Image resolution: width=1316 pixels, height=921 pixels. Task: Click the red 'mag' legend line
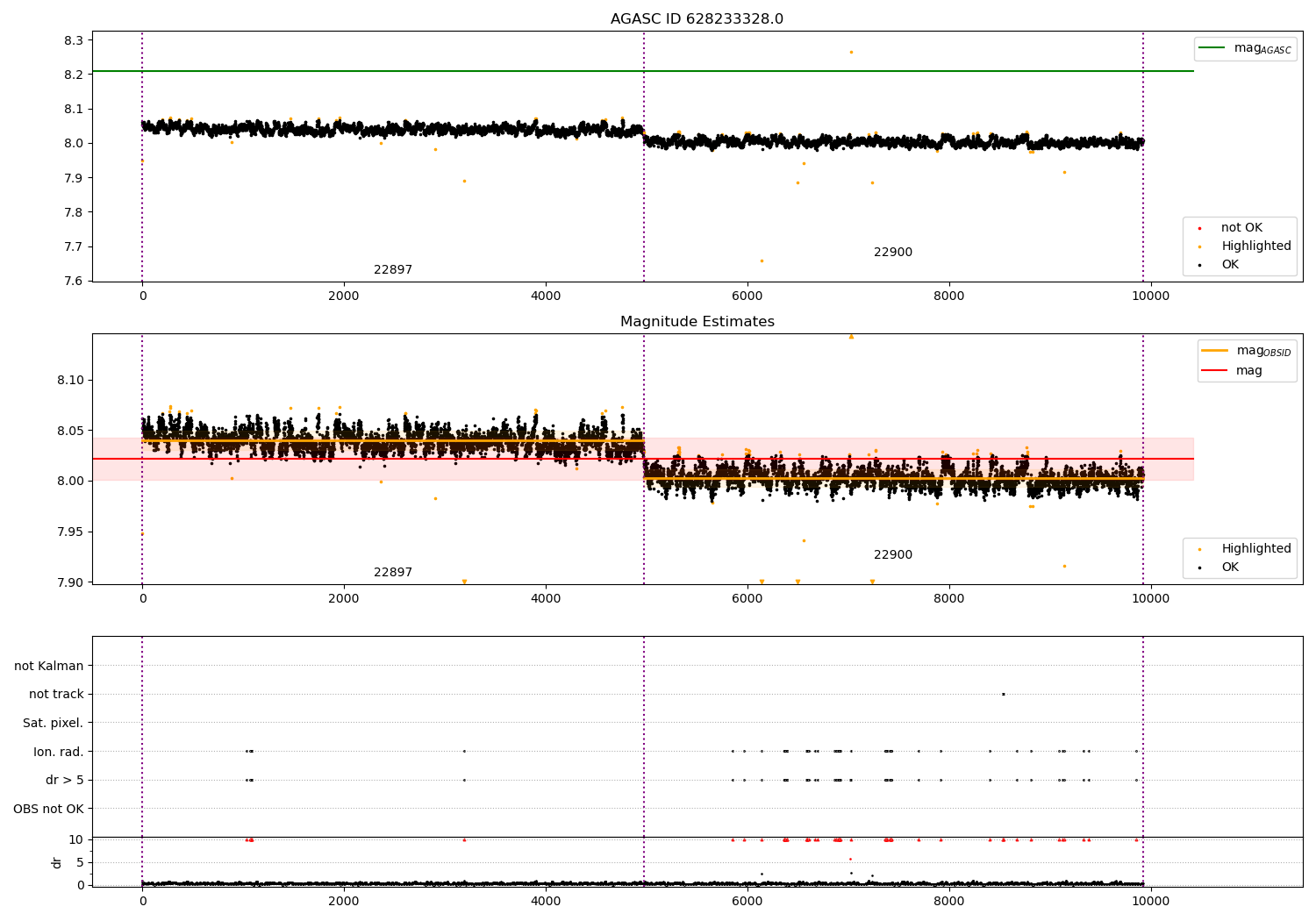coord(1215,370)
